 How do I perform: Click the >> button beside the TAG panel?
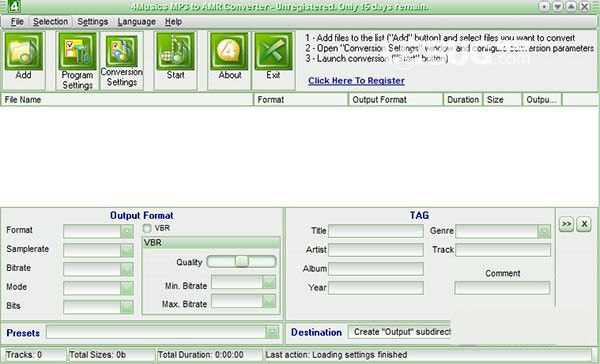tap(566, 224)
